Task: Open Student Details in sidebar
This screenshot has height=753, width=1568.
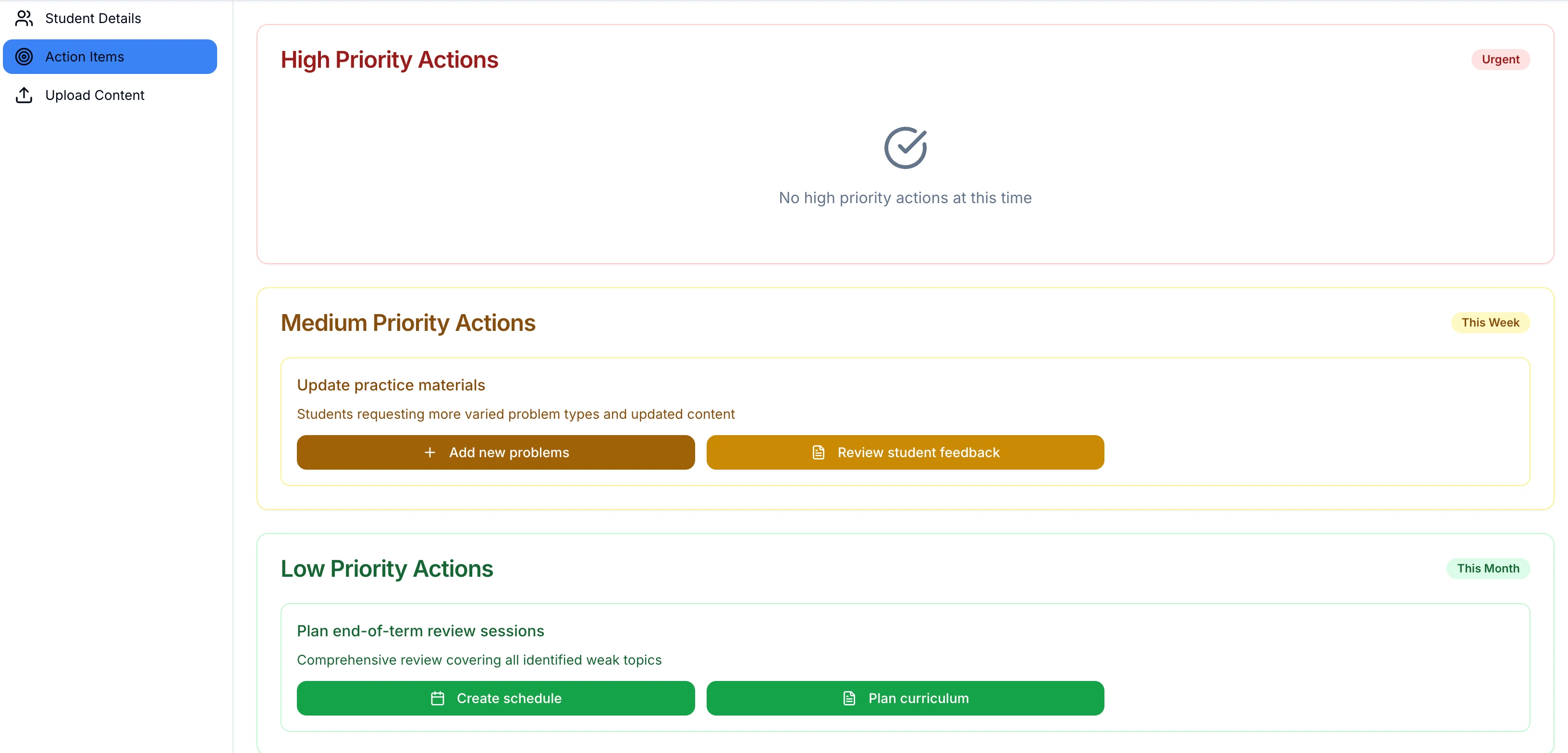Action: [x=93, y=18]
